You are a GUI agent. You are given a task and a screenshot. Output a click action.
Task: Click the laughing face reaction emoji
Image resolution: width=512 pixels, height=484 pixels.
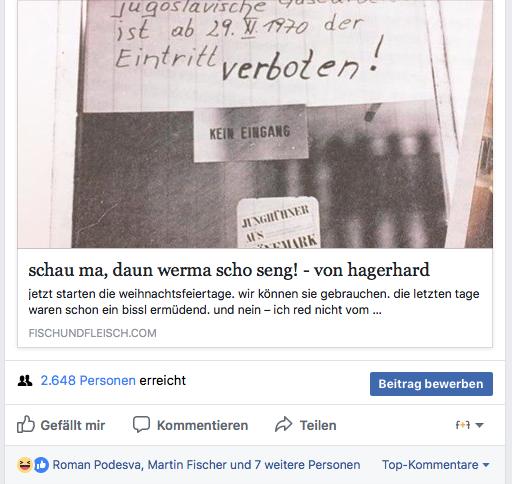(25, 465)
